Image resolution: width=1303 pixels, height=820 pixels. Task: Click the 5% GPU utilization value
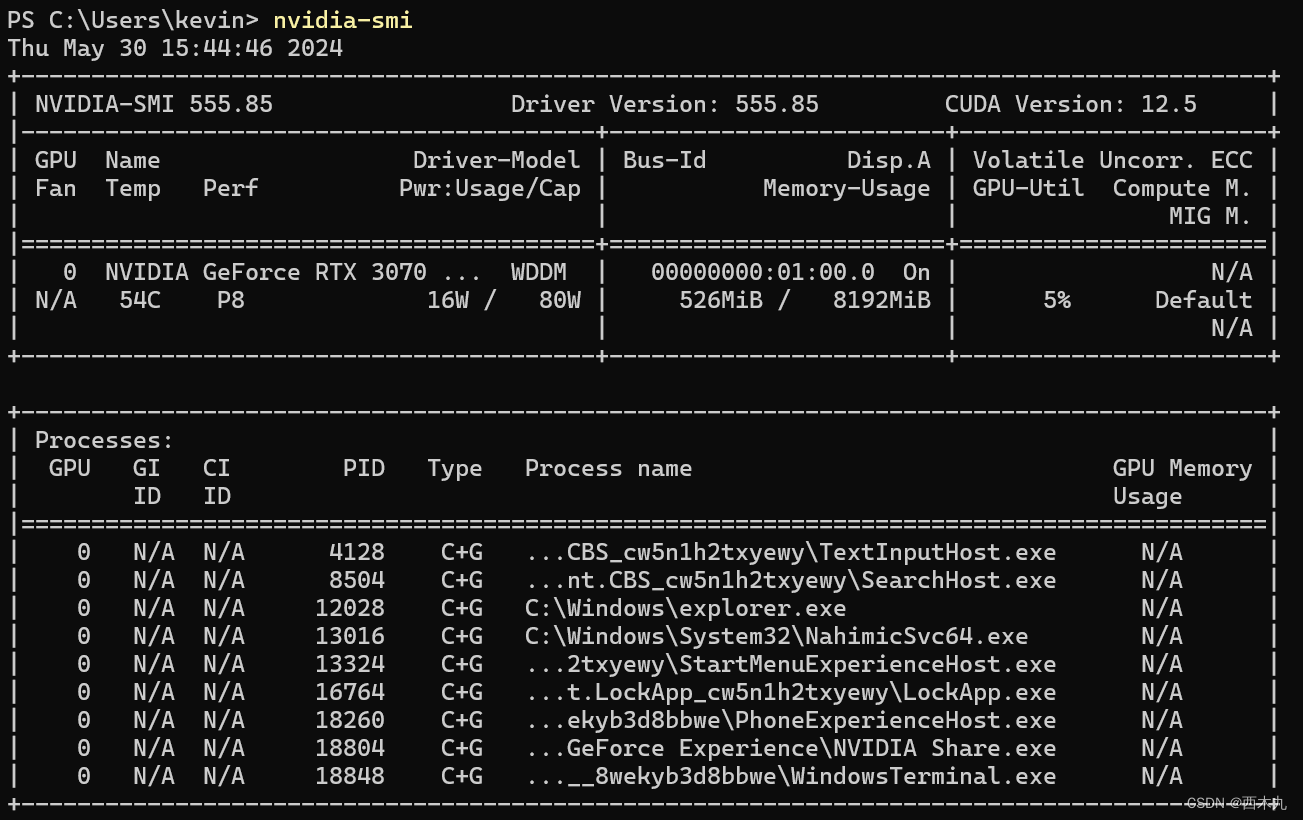click(1056, 300)
